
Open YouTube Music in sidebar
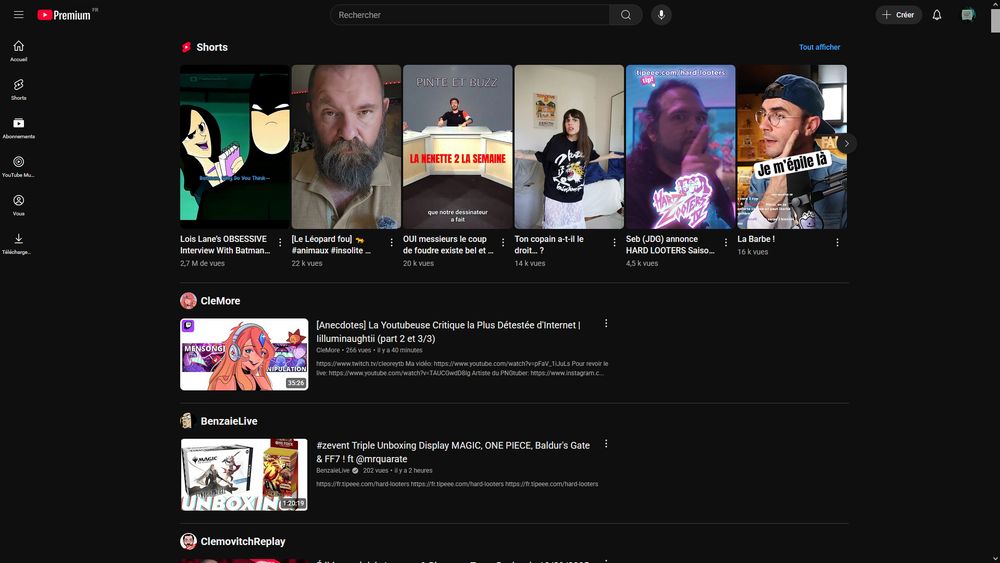point(18,167)
